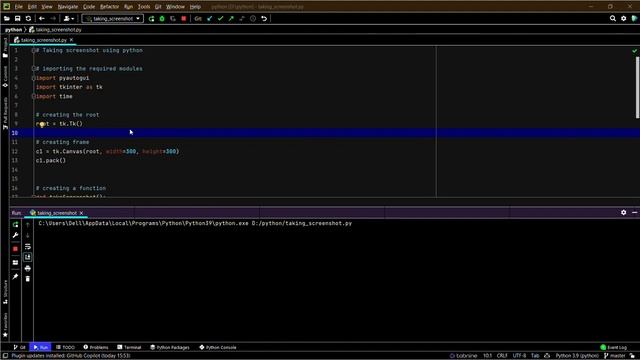
Task: Open the Python Packages tool window
Action: point(170,347)
